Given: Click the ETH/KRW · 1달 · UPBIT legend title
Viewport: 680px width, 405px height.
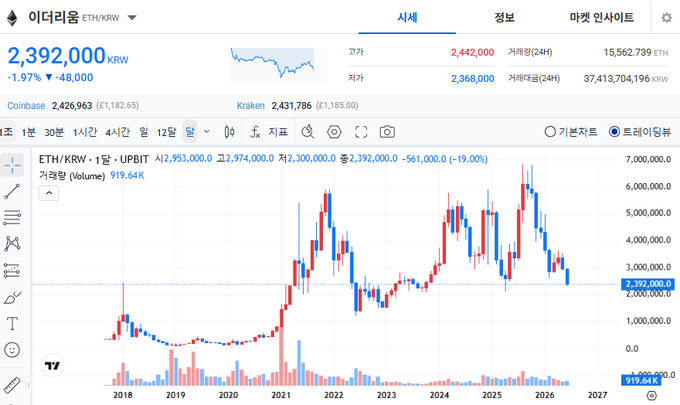Looking at the screenshot, I should tap(94, 159).
